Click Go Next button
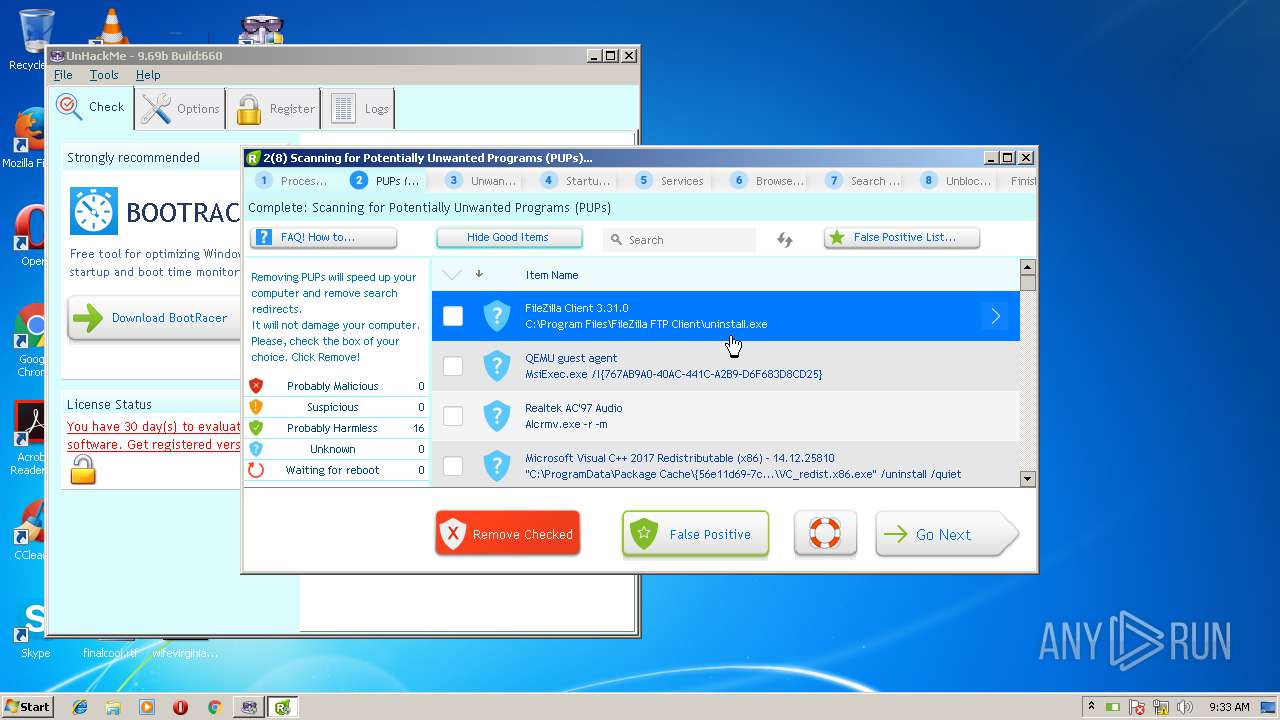The height and width of the screenshot is (720, 1280). click(946, 534)
